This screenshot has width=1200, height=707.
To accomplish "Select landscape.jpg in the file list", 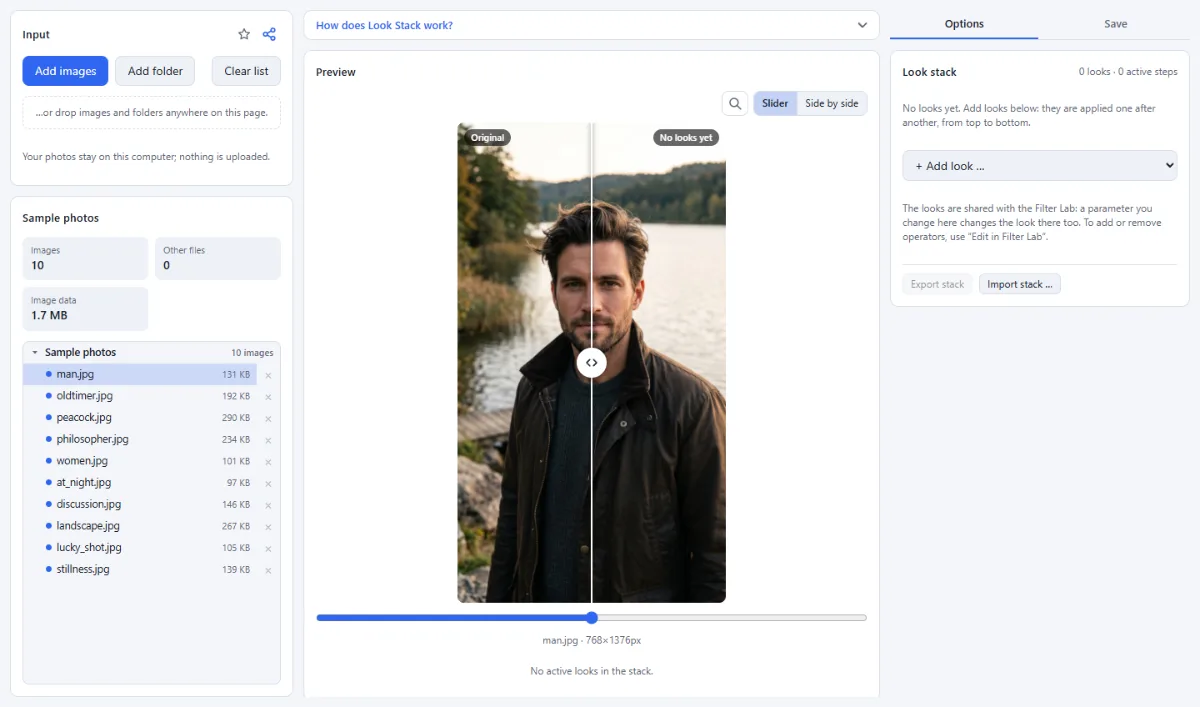I will (x=140, y=526).
